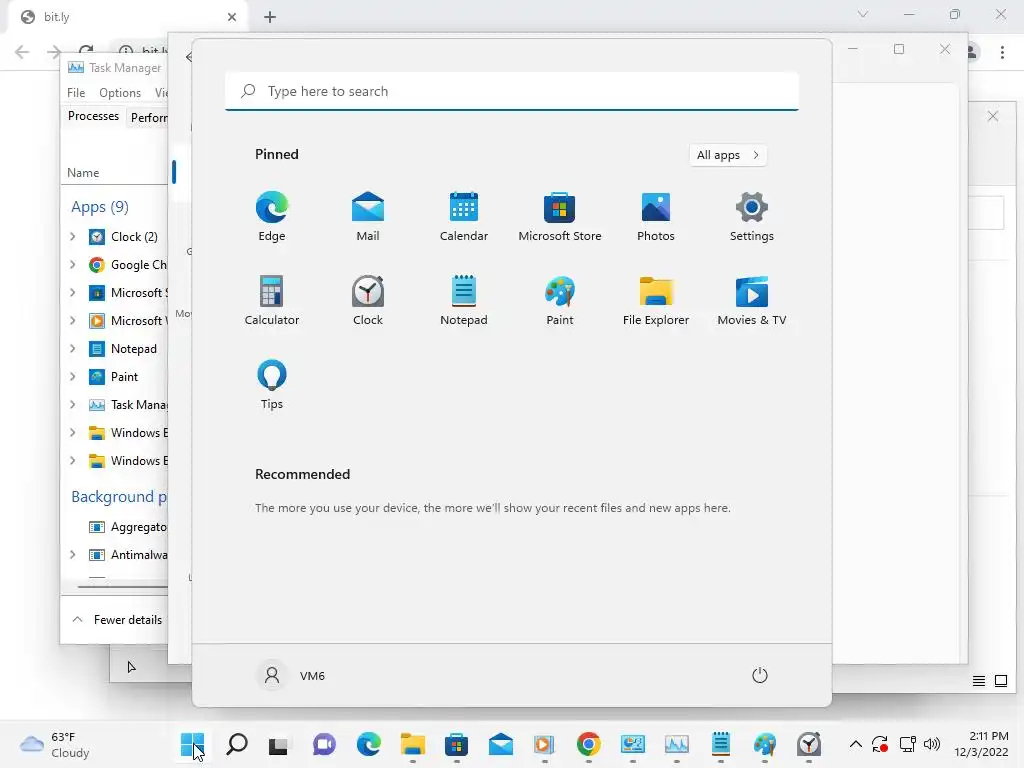Open Chrome's three-dot menu
The width and height of the screenshot is (1024, 768).
pos(1002,52)
